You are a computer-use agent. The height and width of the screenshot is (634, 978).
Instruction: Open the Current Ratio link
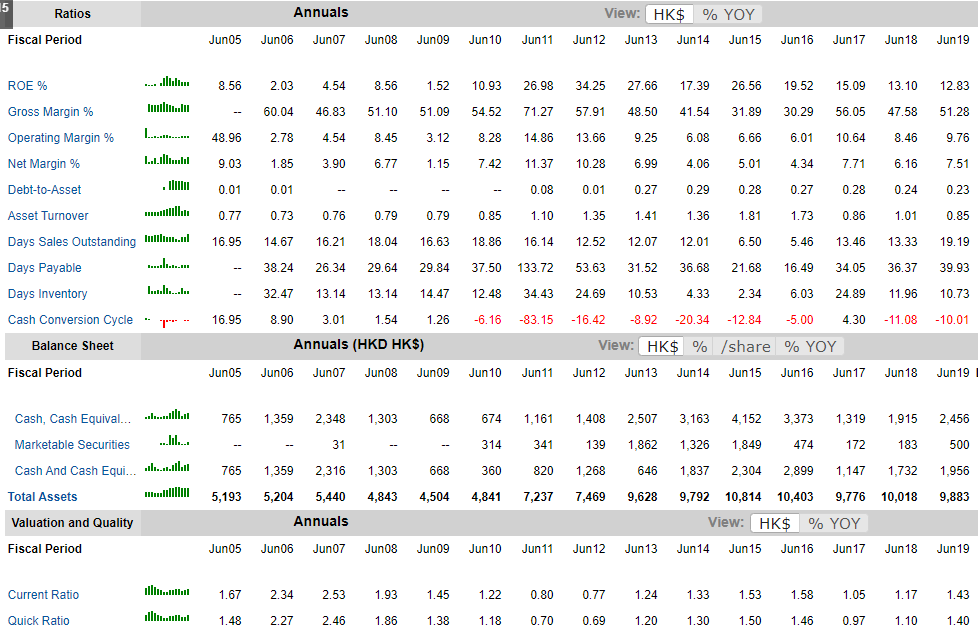(43, 595)
